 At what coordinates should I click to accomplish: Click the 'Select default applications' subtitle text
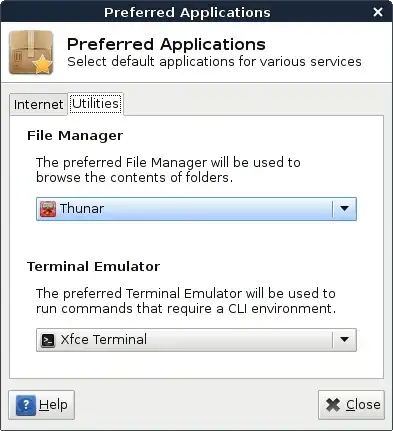214,62
